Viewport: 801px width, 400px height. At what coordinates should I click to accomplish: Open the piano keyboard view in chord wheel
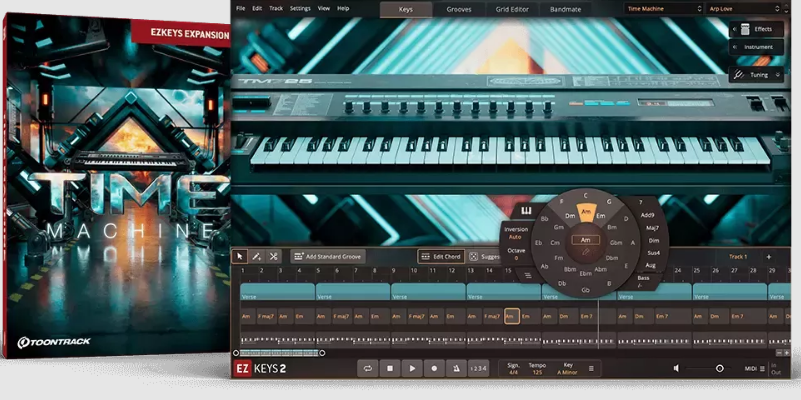coord(526,211)
